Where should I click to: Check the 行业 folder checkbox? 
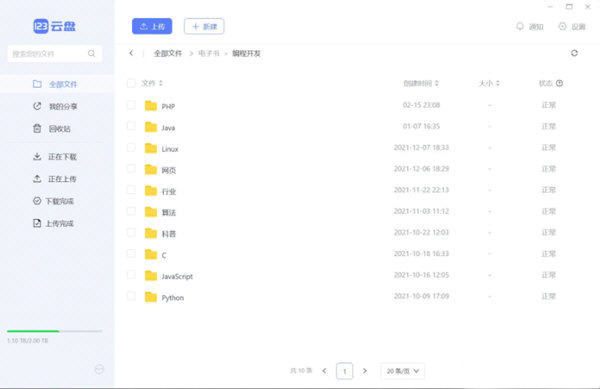[x=131, y=190]
